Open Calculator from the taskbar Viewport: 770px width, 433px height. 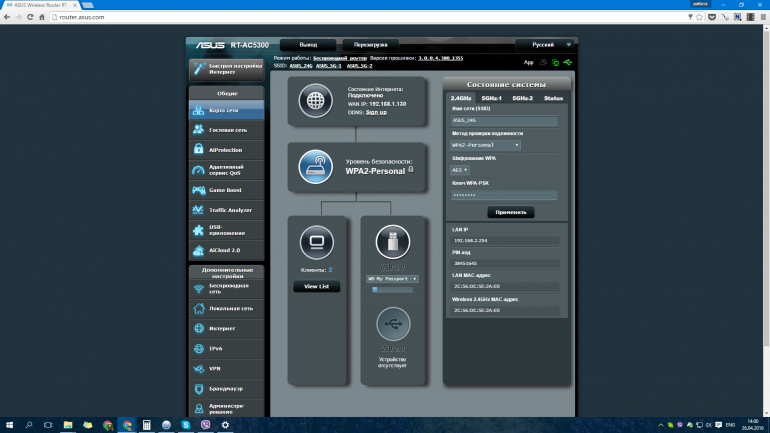(146, 425)
